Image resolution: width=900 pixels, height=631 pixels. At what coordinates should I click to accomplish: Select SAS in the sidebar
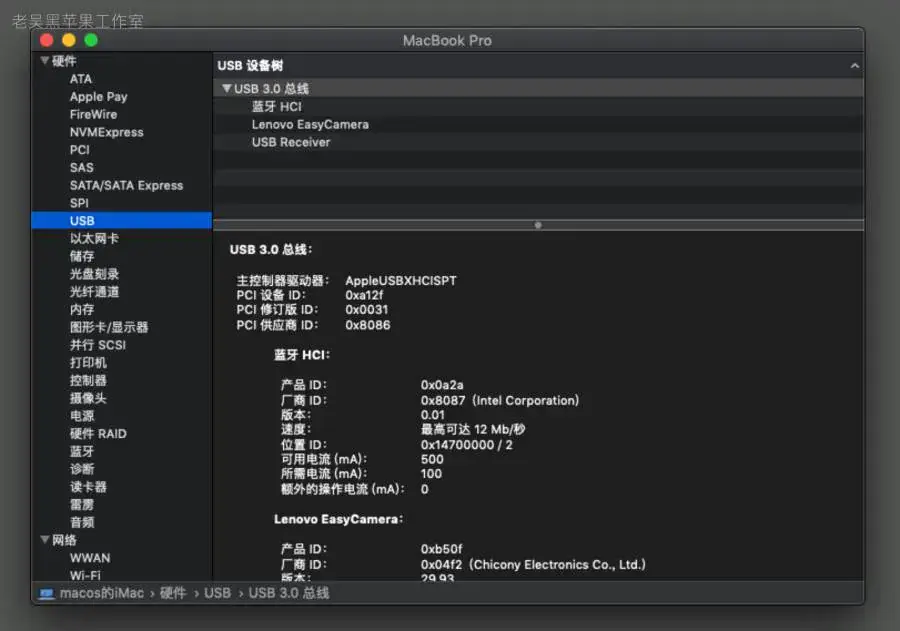(82, 168)
